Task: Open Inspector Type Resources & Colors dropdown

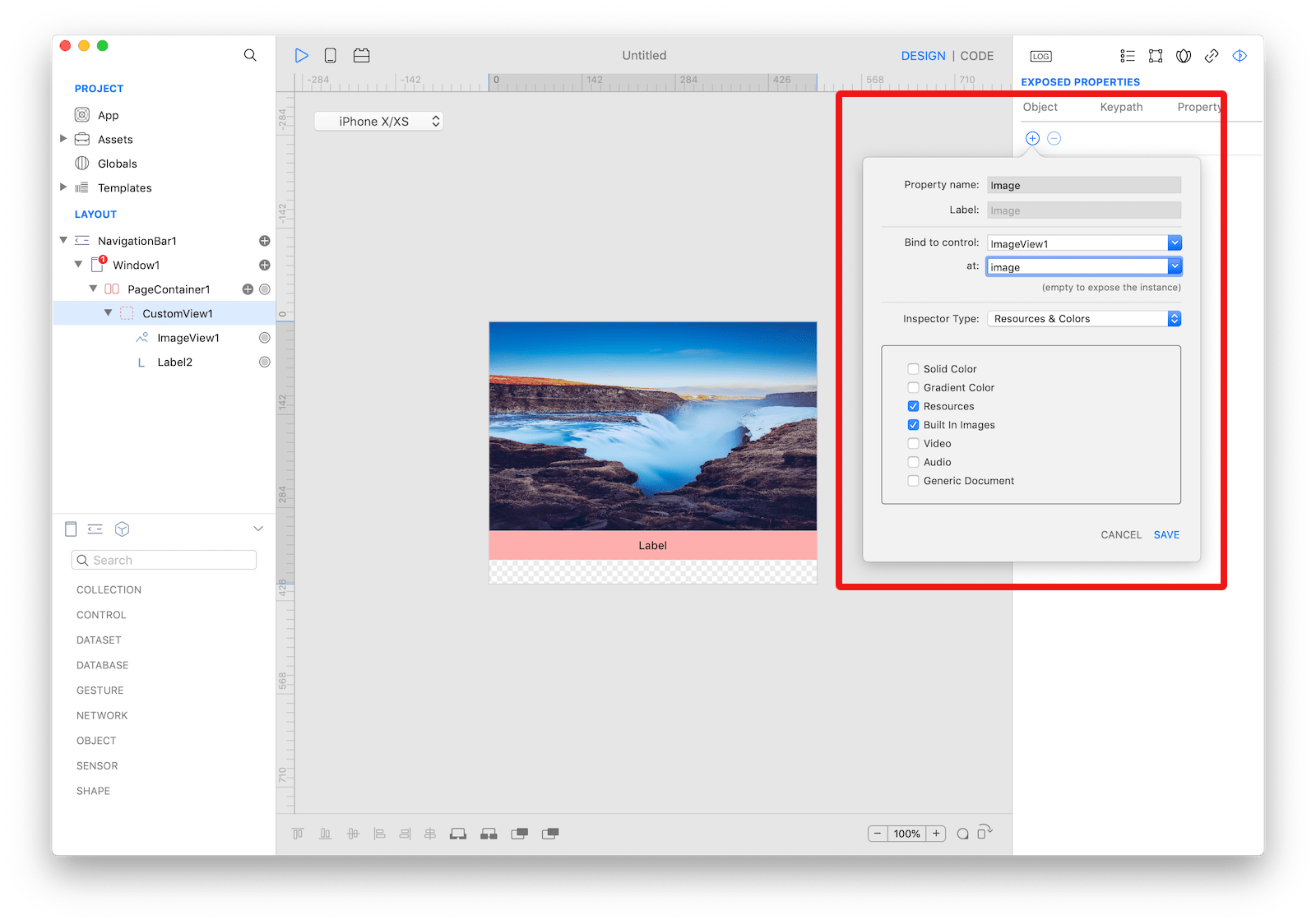Action: tap(1084, 318)
